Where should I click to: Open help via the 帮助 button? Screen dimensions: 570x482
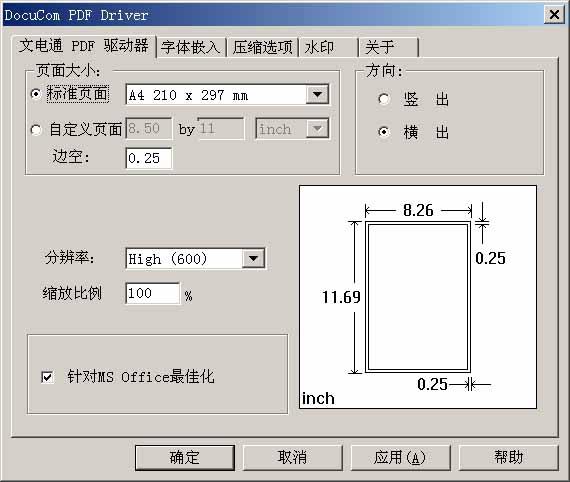[509, 458]
